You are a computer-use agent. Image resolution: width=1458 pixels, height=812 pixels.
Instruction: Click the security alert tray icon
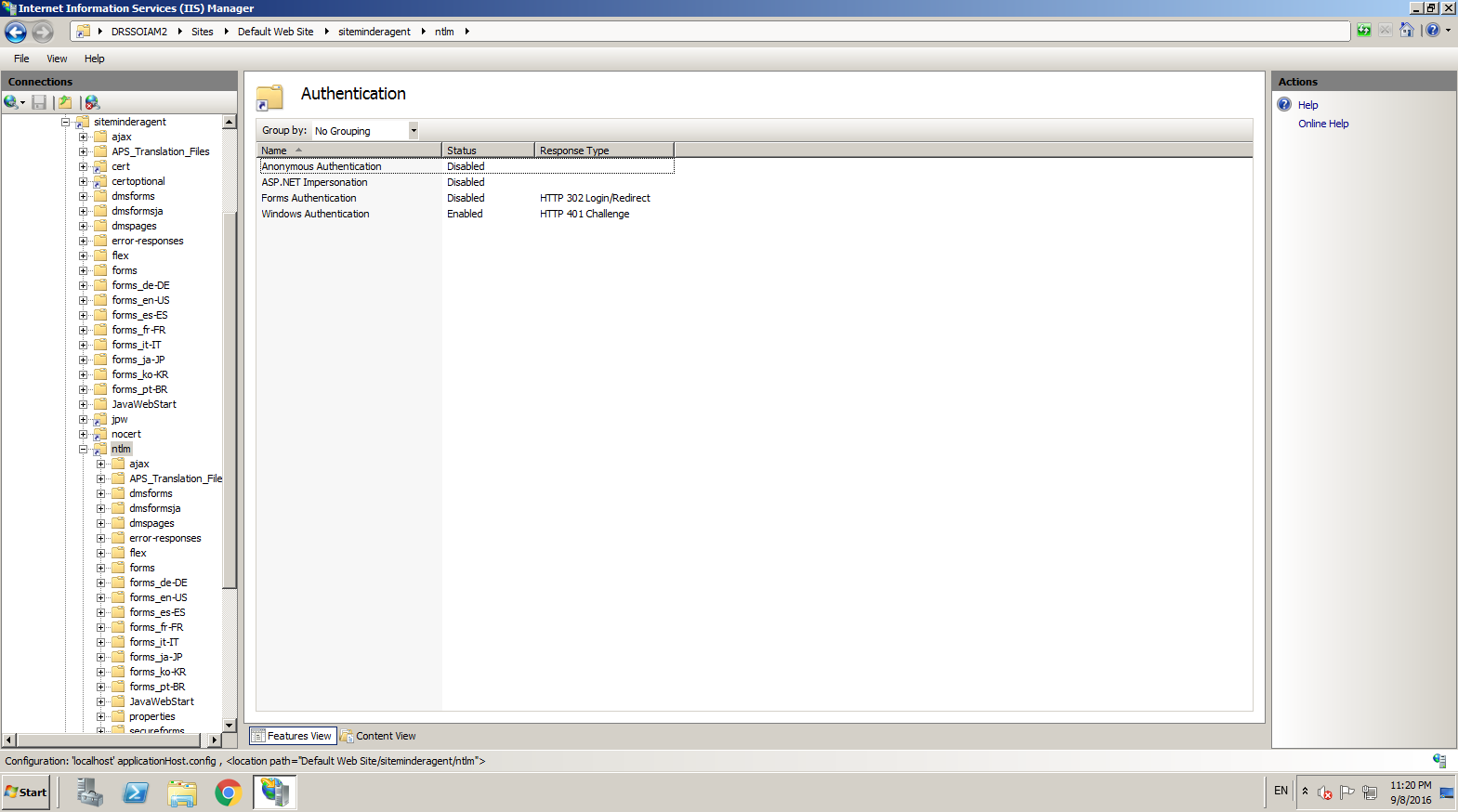[x=1325, y=792]
